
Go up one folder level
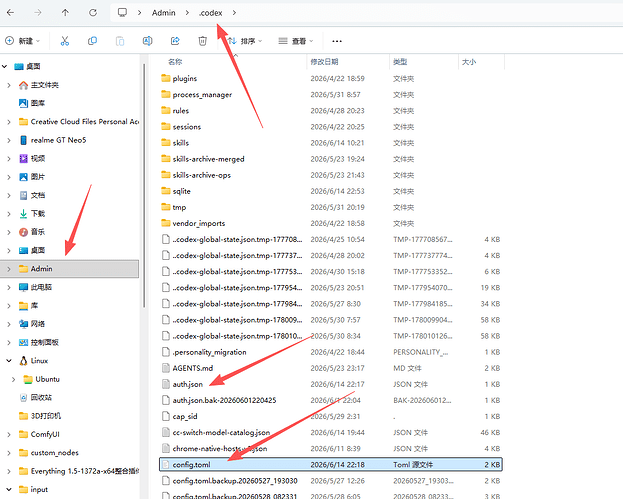tap(65, 13)
